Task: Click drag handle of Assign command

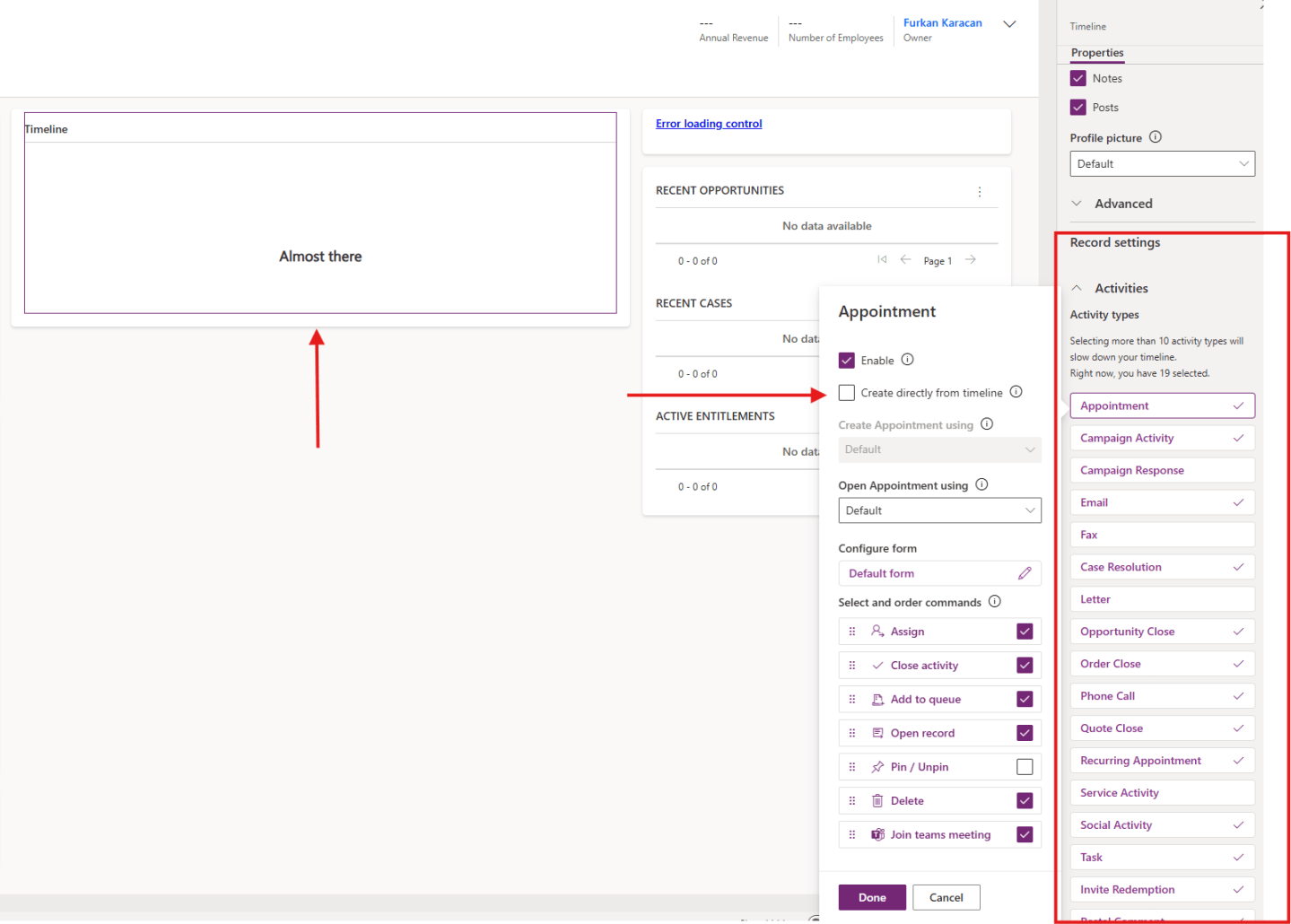Action: click(x=852, y=632)
